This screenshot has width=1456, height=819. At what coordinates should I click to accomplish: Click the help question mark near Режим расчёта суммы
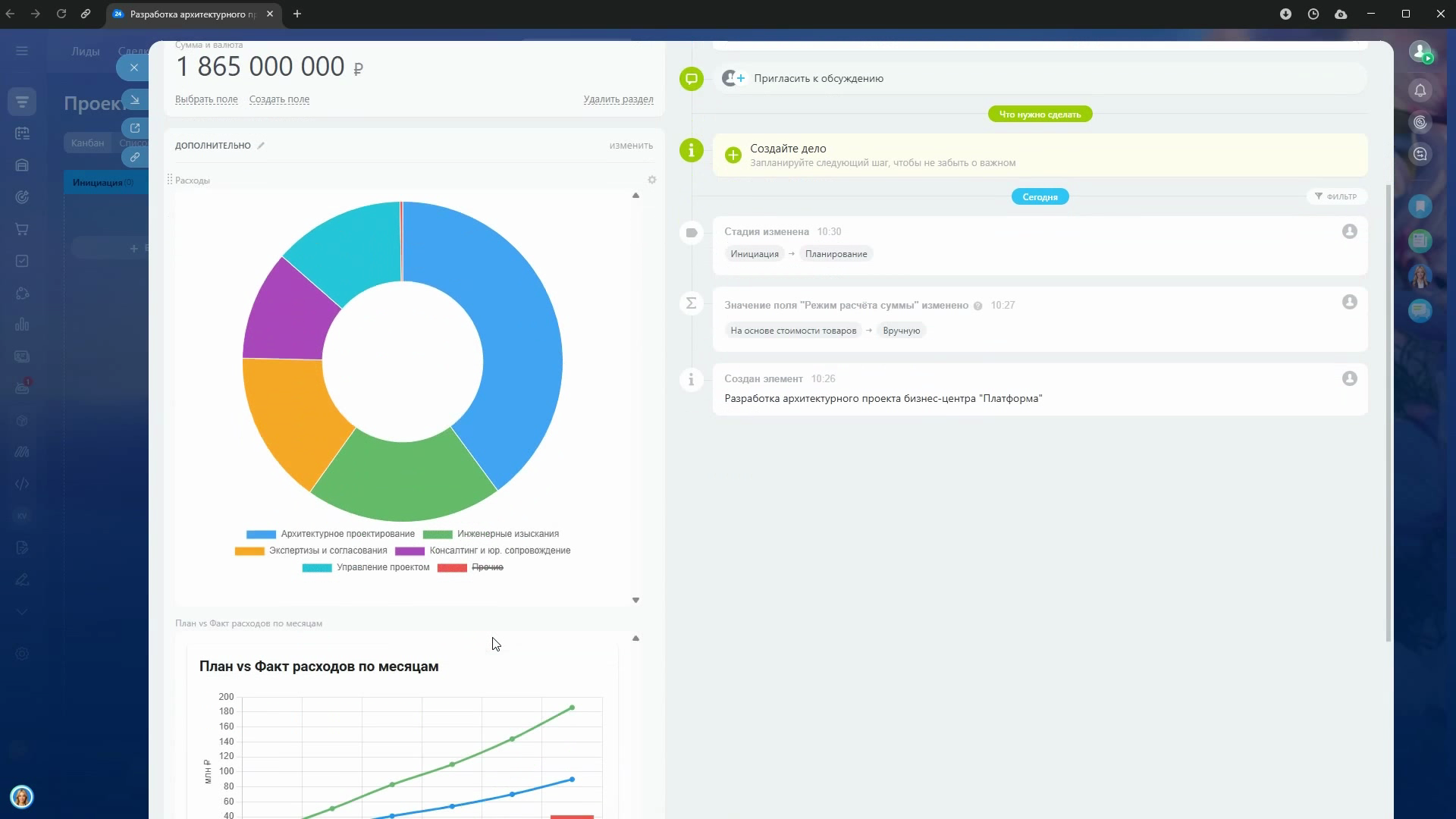pos(977,306)
